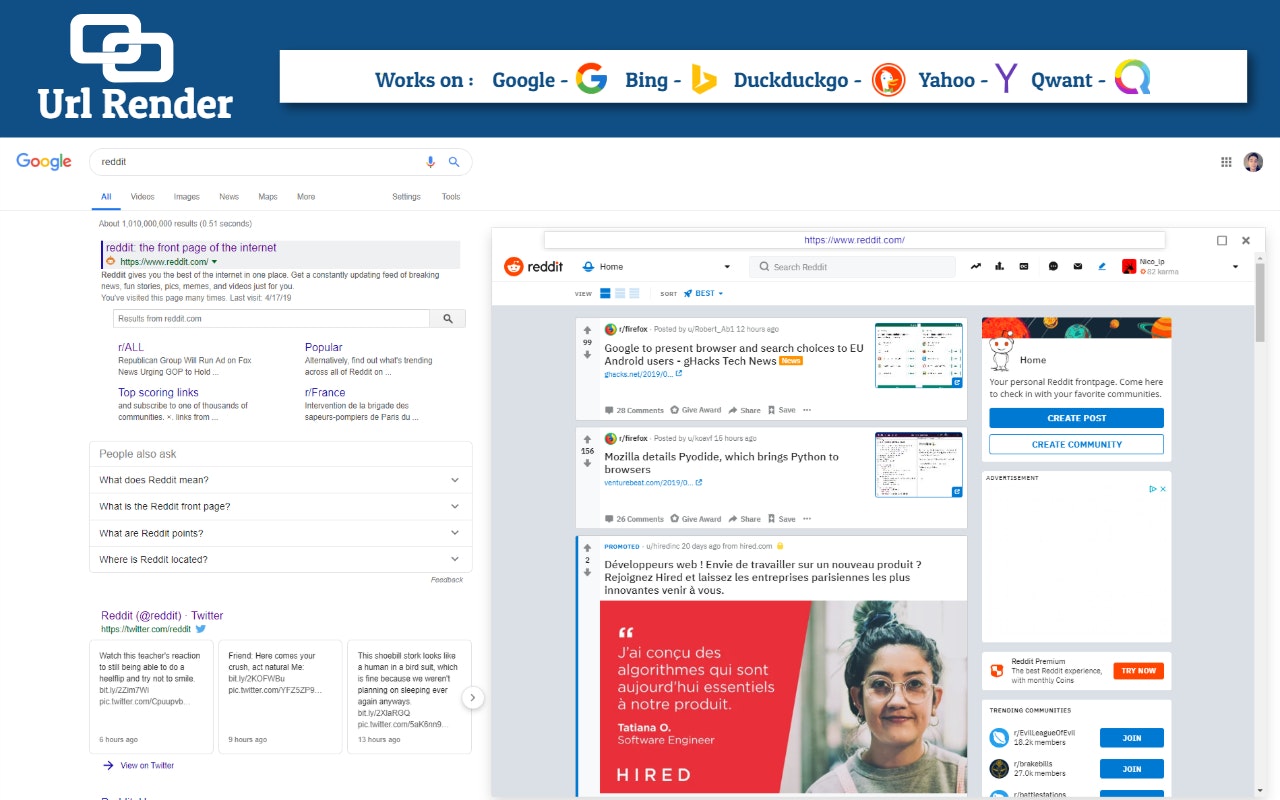Click the CREATE POST button
1280x800 pixels.
click(1076, 418)
